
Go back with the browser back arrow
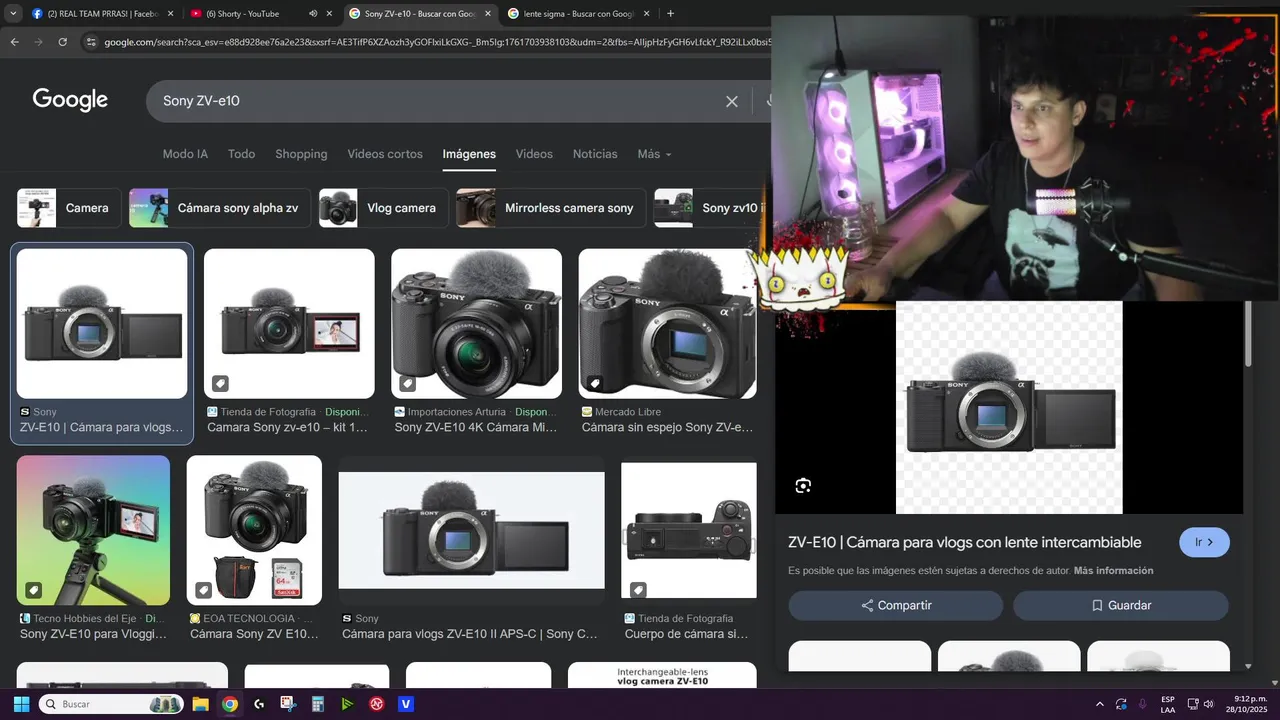click(x=14, y=42)
